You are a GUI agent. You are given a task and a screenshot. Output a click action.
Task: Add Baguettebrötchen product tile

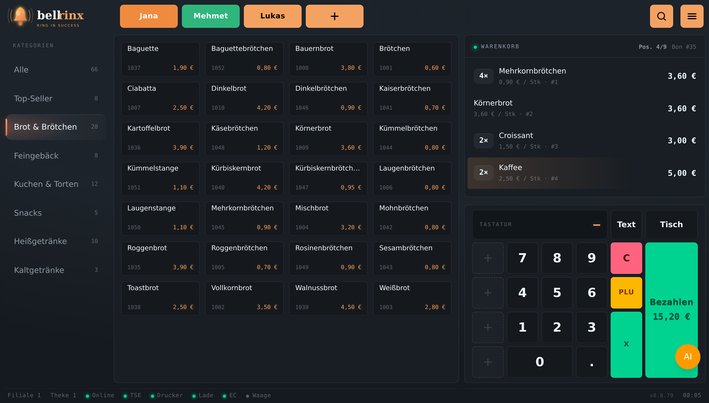coord(245,59)
